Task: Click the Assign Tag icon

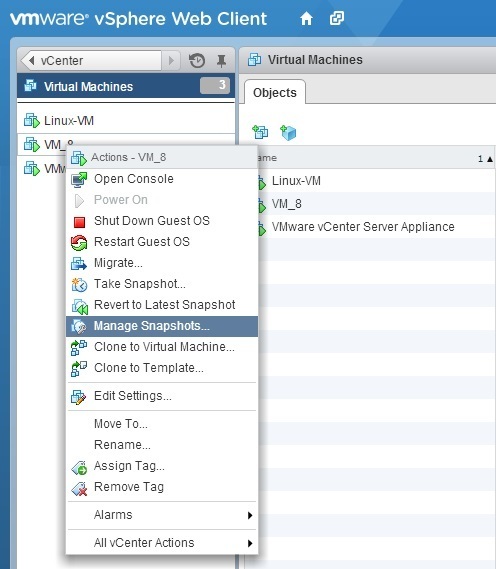Action: click(x=79, y=468)
